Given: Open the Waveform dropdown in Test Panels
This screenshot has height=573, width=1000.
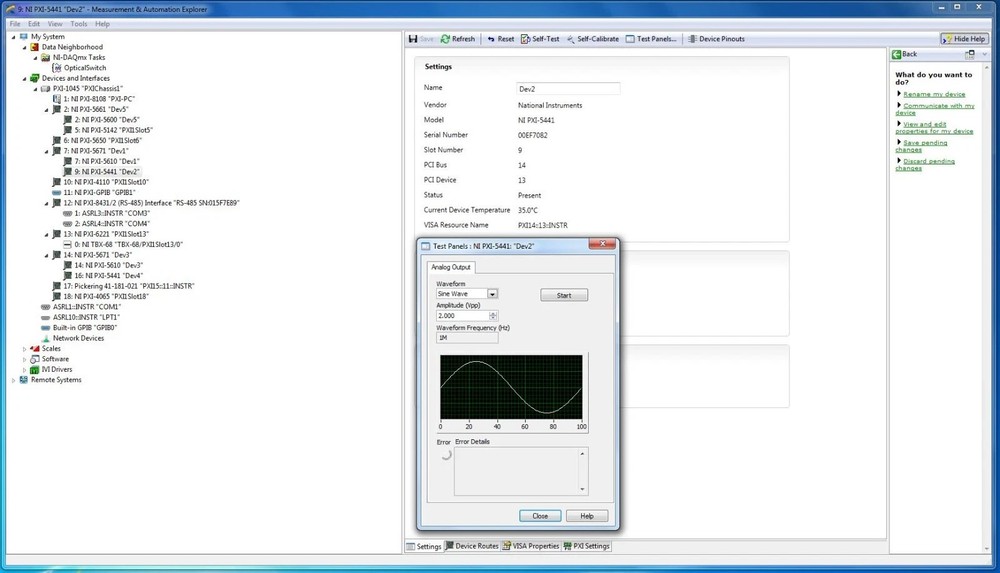Looking at the screenshot, I should [492, 294].
